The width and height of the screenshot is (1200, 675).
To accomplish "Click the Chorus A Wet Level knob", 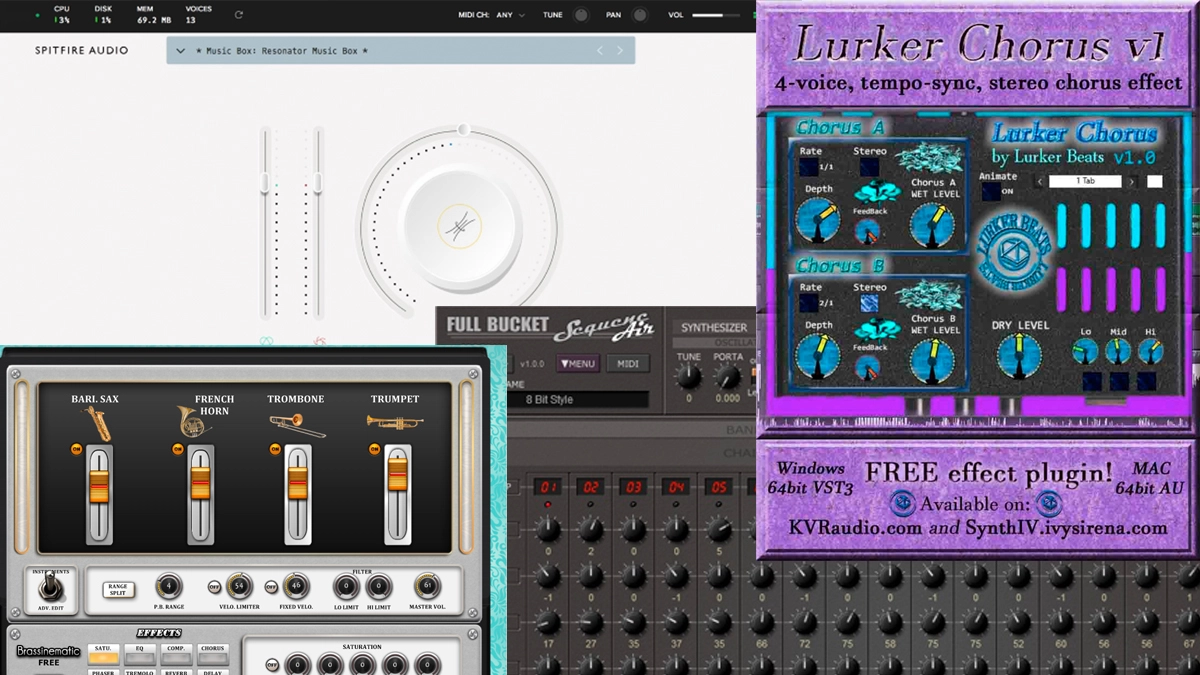I will [x=932, y=224].
